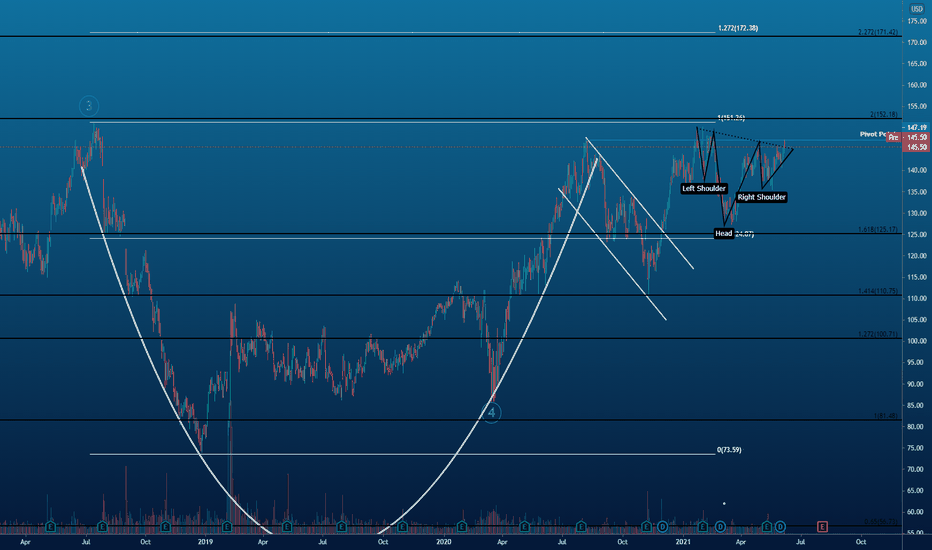Open dividend D marker before 2021 label
932x550 pixels.
[x=662, y=527]
